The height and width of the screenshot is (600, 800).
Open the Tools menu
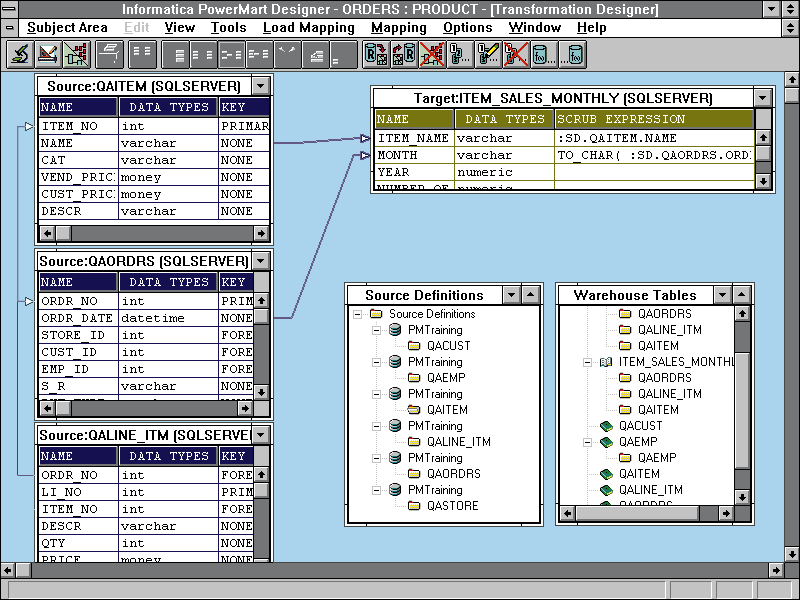(229, 28)
